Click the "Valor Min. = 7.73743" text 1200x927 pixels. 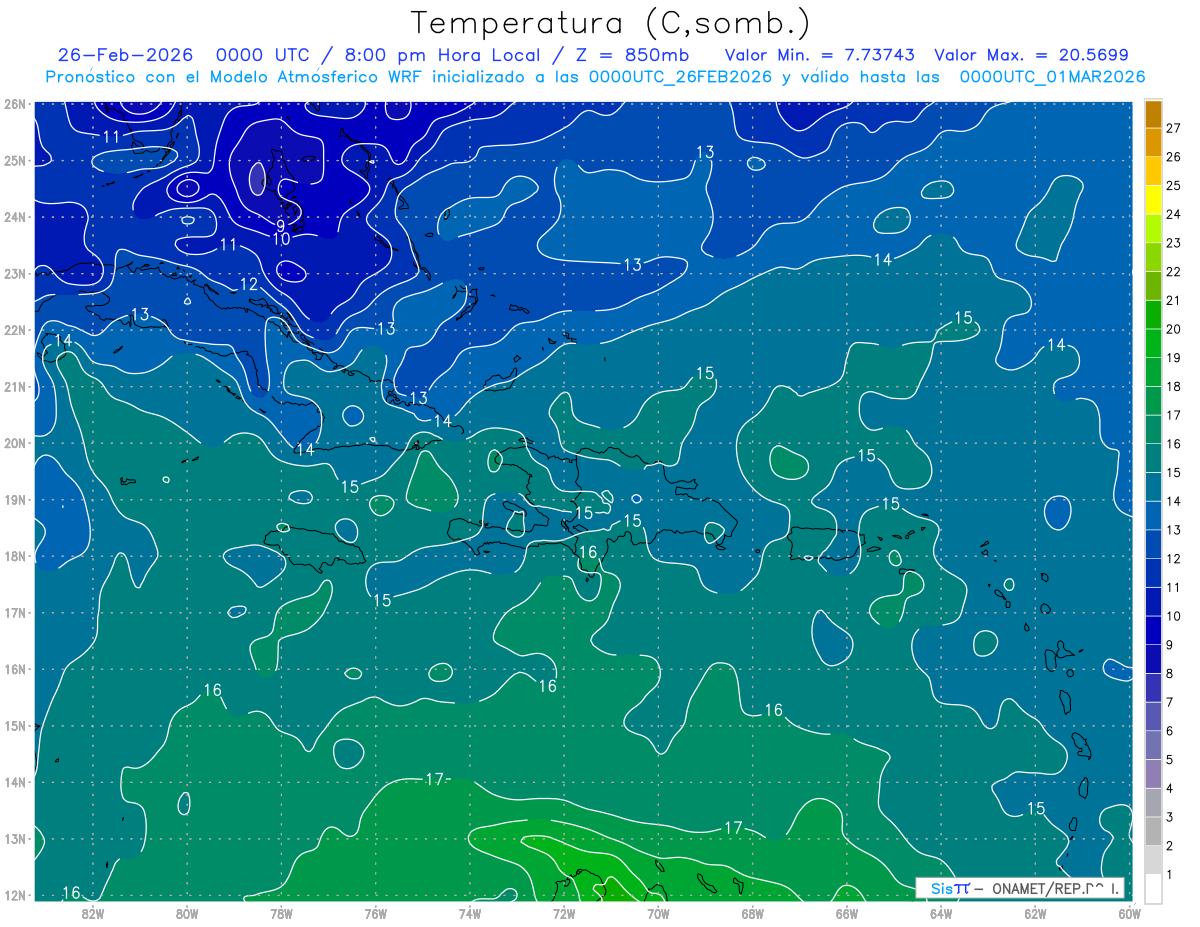point(821,55)
